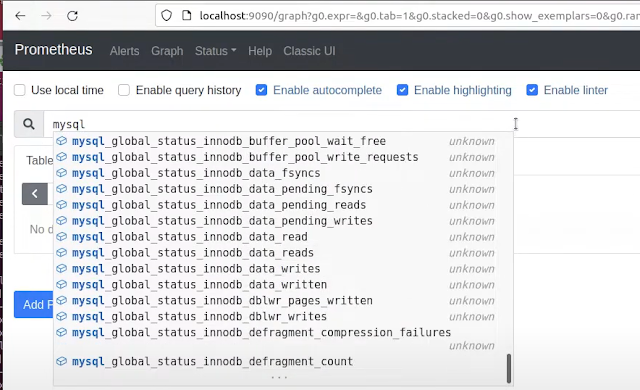The image size is (640, 390).
Task: Go to Graph page in navbar
Action: coord(167,51)
